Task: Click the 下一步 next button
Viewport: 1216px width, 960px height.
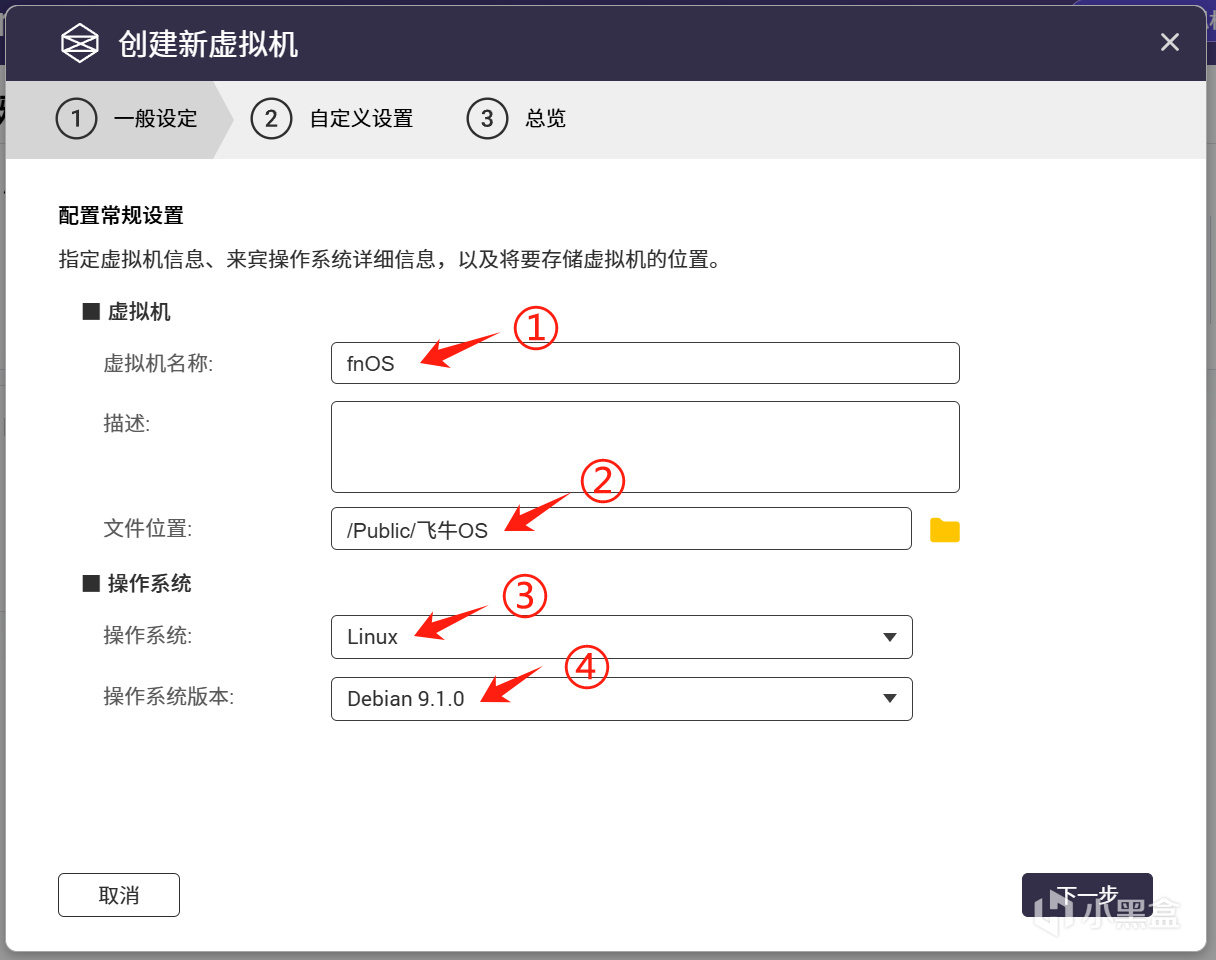Action: (1087, 895)
